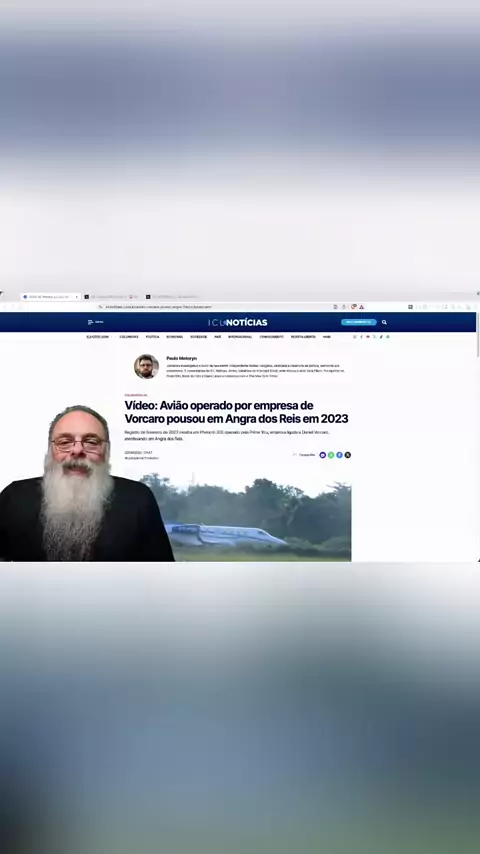The image size is (480, 854).
Task: Click the purple share icon beside WhatsApp
Action: [x=323, y=455]
